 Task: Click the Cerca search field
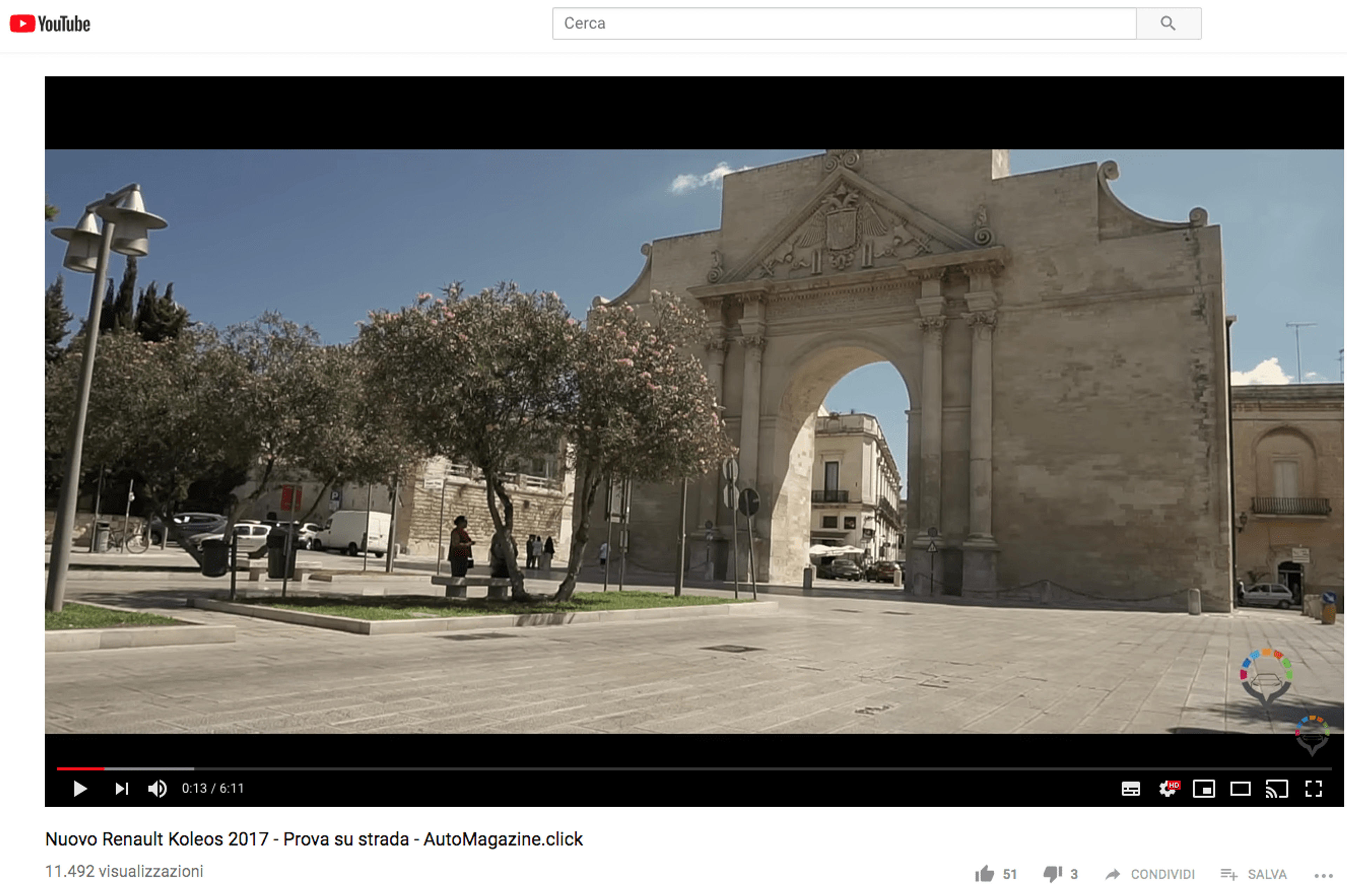(x=844, y=23)
